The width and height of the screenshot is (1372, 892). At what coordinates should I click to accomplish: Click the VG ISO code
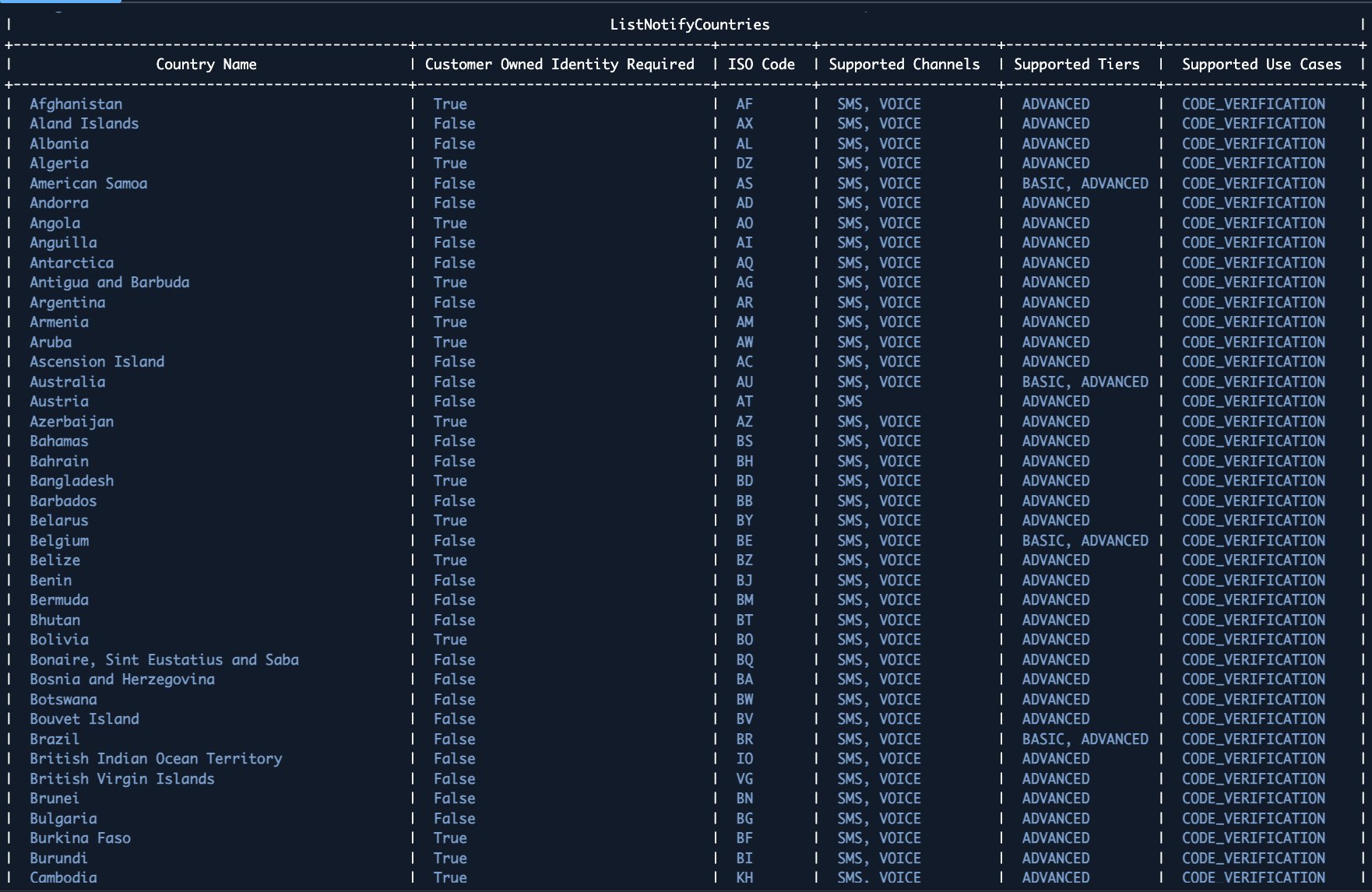click(x=744, y=778)
